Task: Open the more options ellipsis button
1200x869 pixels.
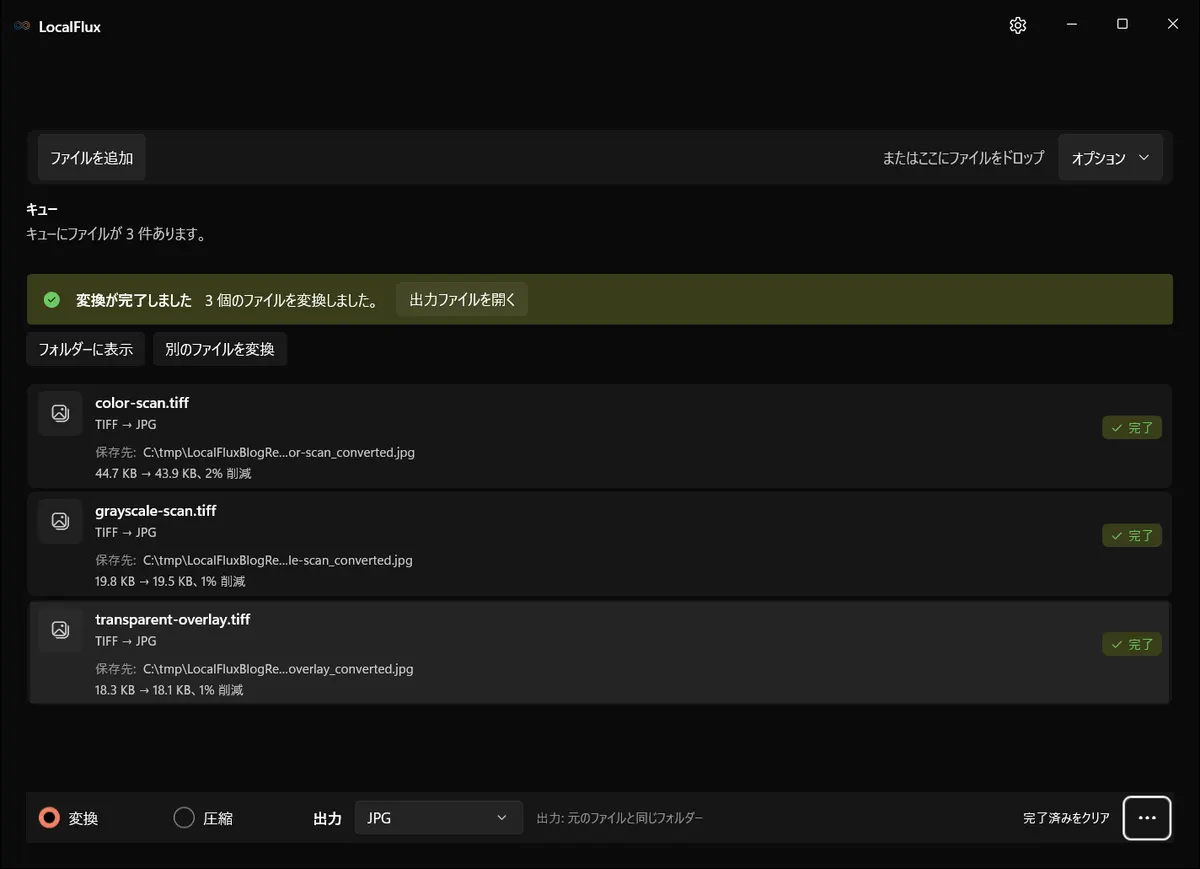Action: pos(1147,818)
